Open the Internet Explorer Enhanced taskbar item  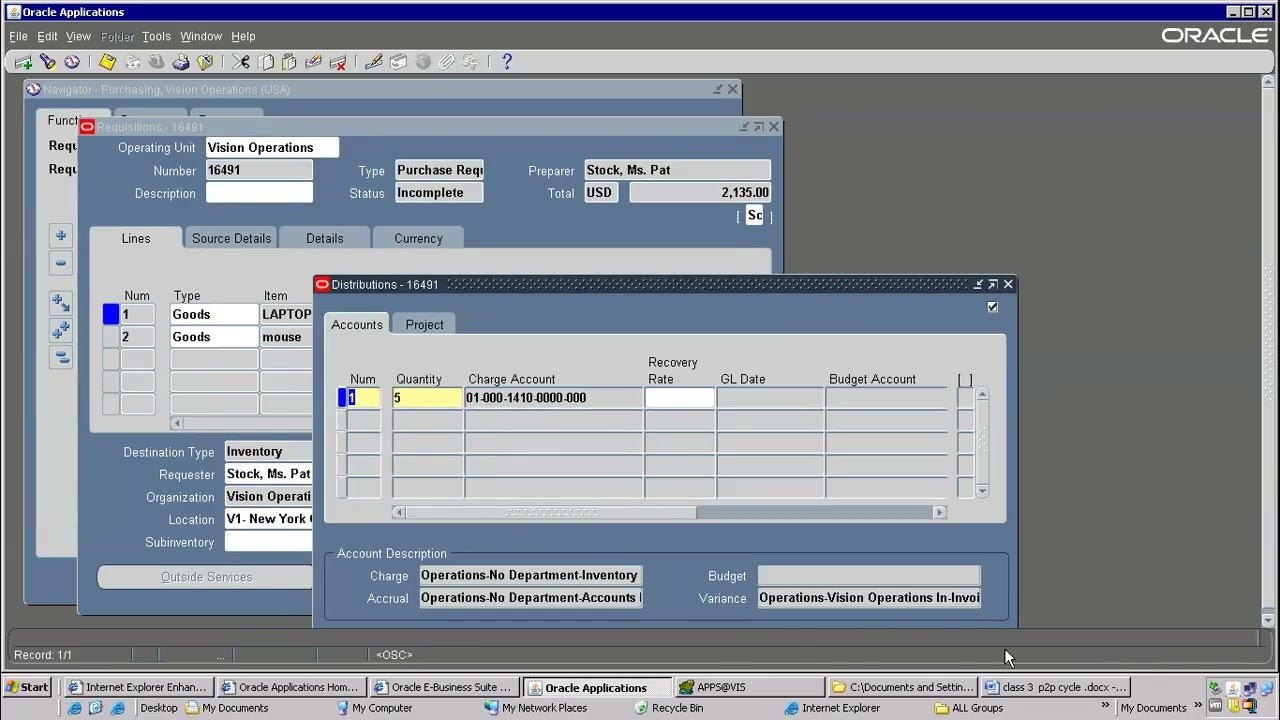click(137, 687)
